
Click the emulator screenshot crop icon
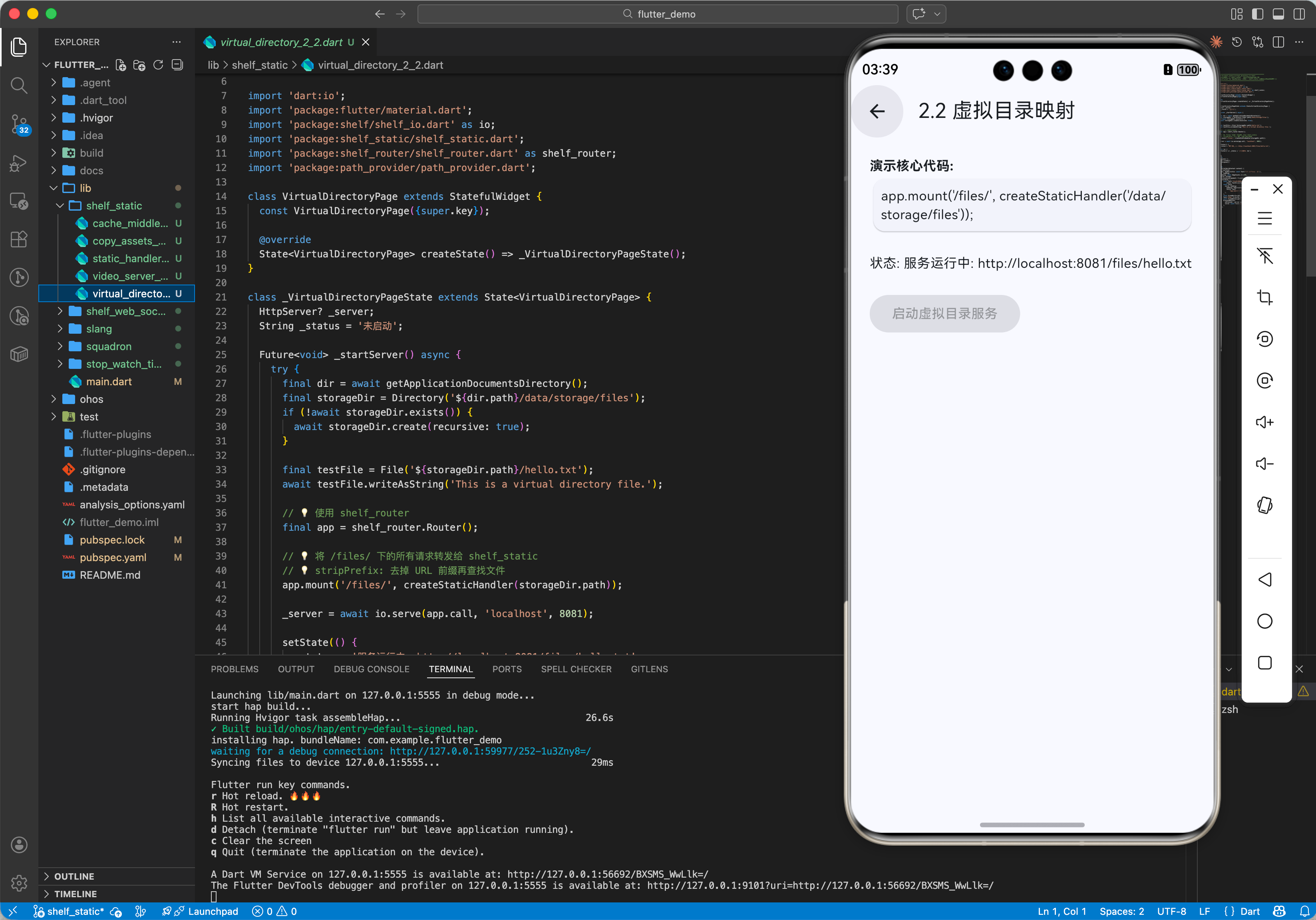[x=1264, y=297]
